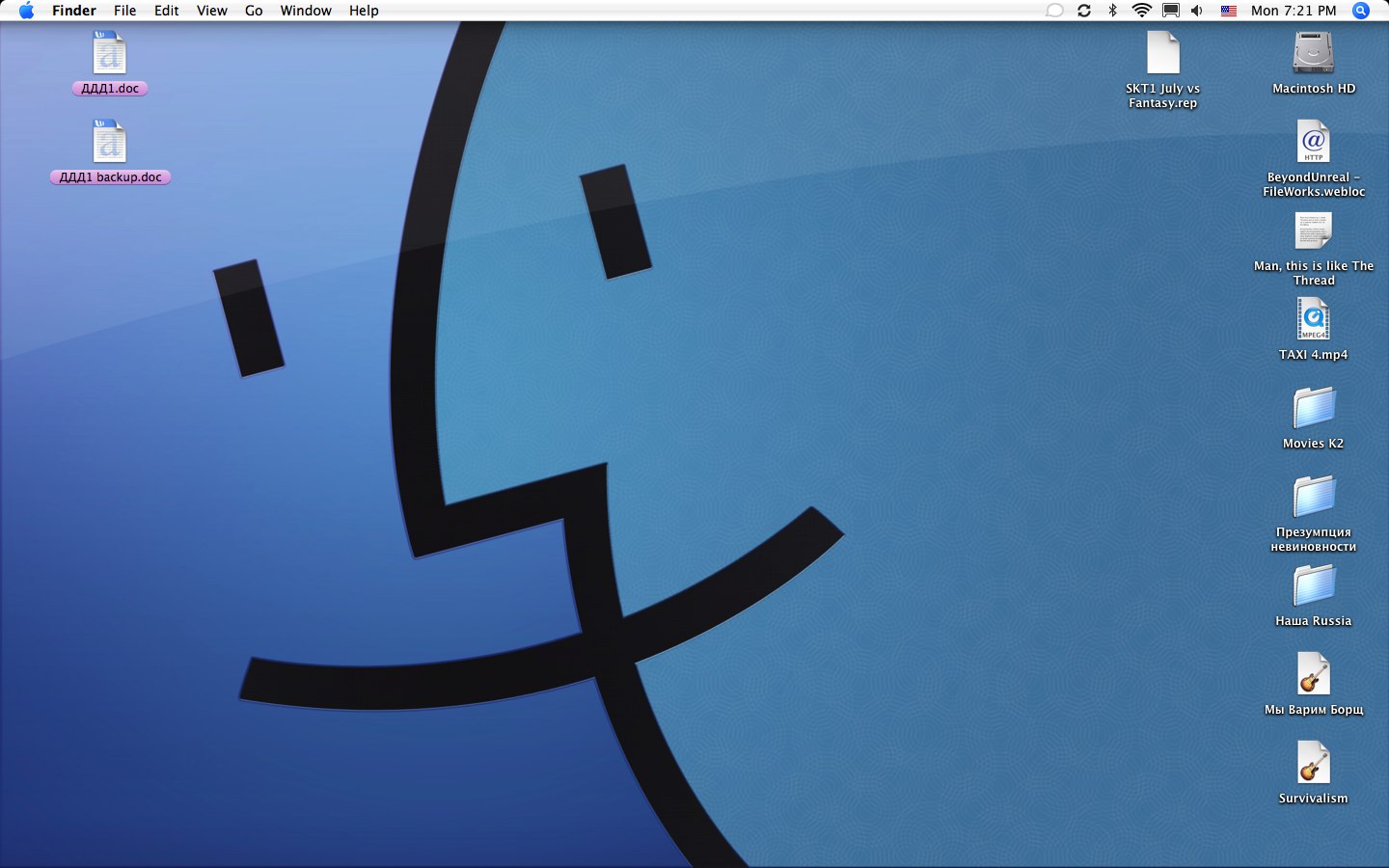
Task: Open the Finder application menu
Action: coord(74,11)
